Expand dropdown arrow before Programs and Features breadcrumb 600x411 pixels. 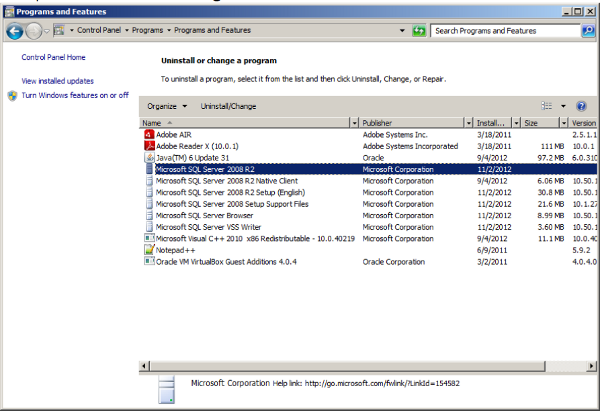pos(169,30)
